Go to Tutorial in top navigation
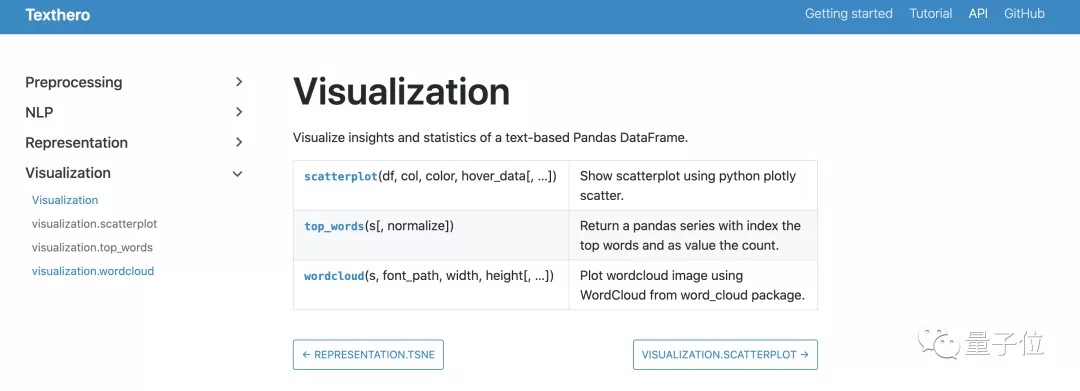 (x=931, y=14)
